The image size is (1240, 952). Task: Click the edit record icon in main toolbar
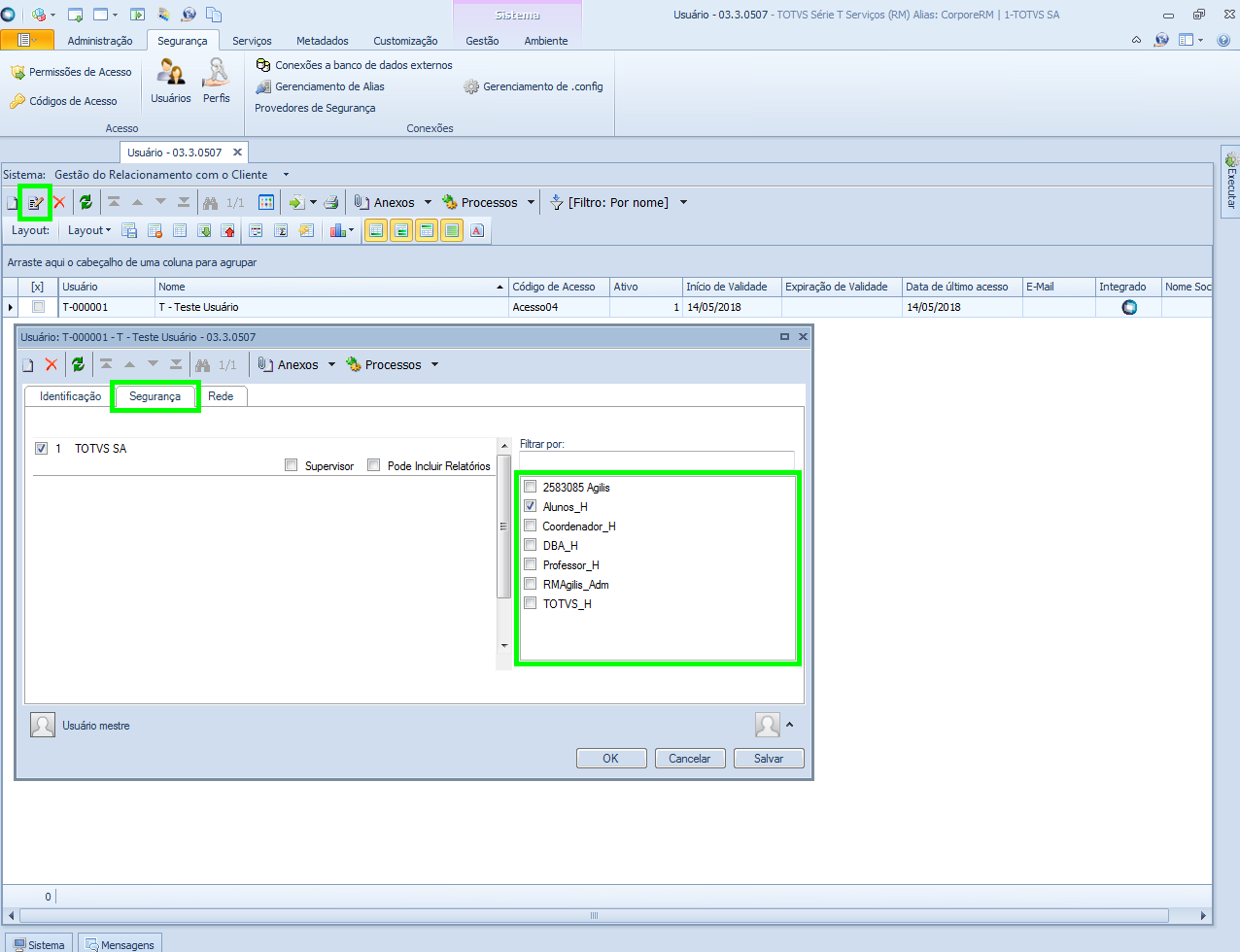click(x=36, y=202)
